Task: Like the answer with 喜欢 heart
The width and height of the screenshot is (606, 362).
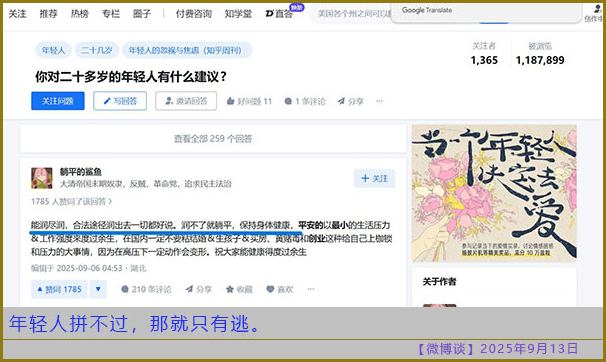Action: [x=280, y=289]
